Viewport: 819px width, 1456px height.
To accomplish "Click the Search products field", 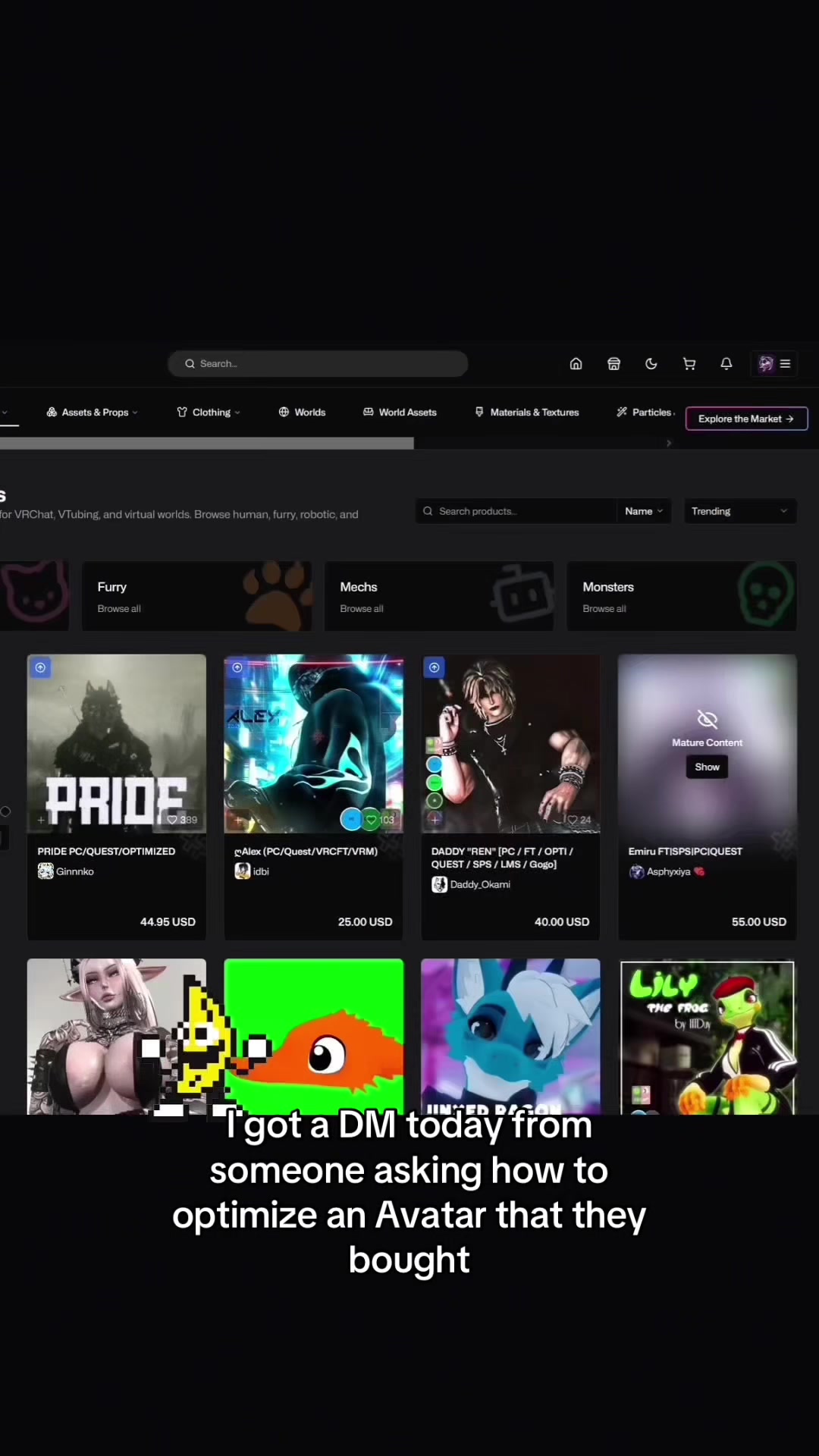I will click(517, 511).
